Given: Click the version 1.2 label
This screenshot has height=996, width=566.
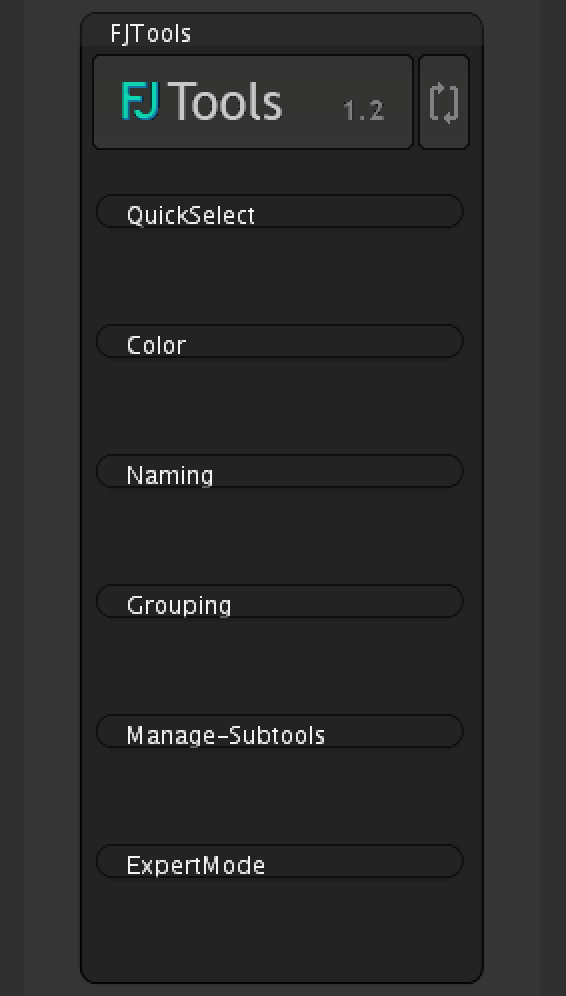Looking at the screenshot, I should [x=363, y=111].
